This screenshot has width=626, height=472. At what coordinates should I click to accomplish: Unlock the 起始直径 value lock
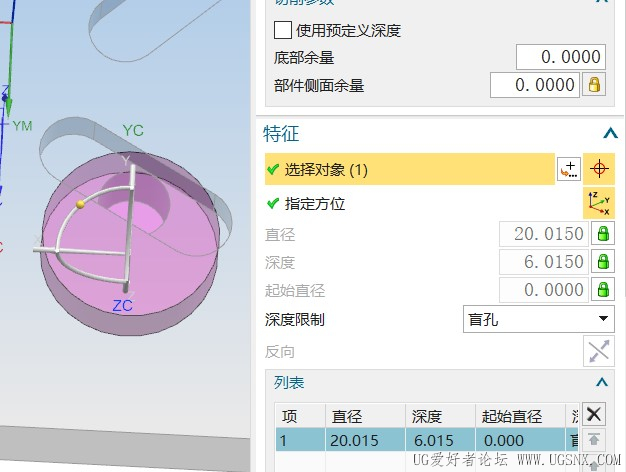coord(603,290)
